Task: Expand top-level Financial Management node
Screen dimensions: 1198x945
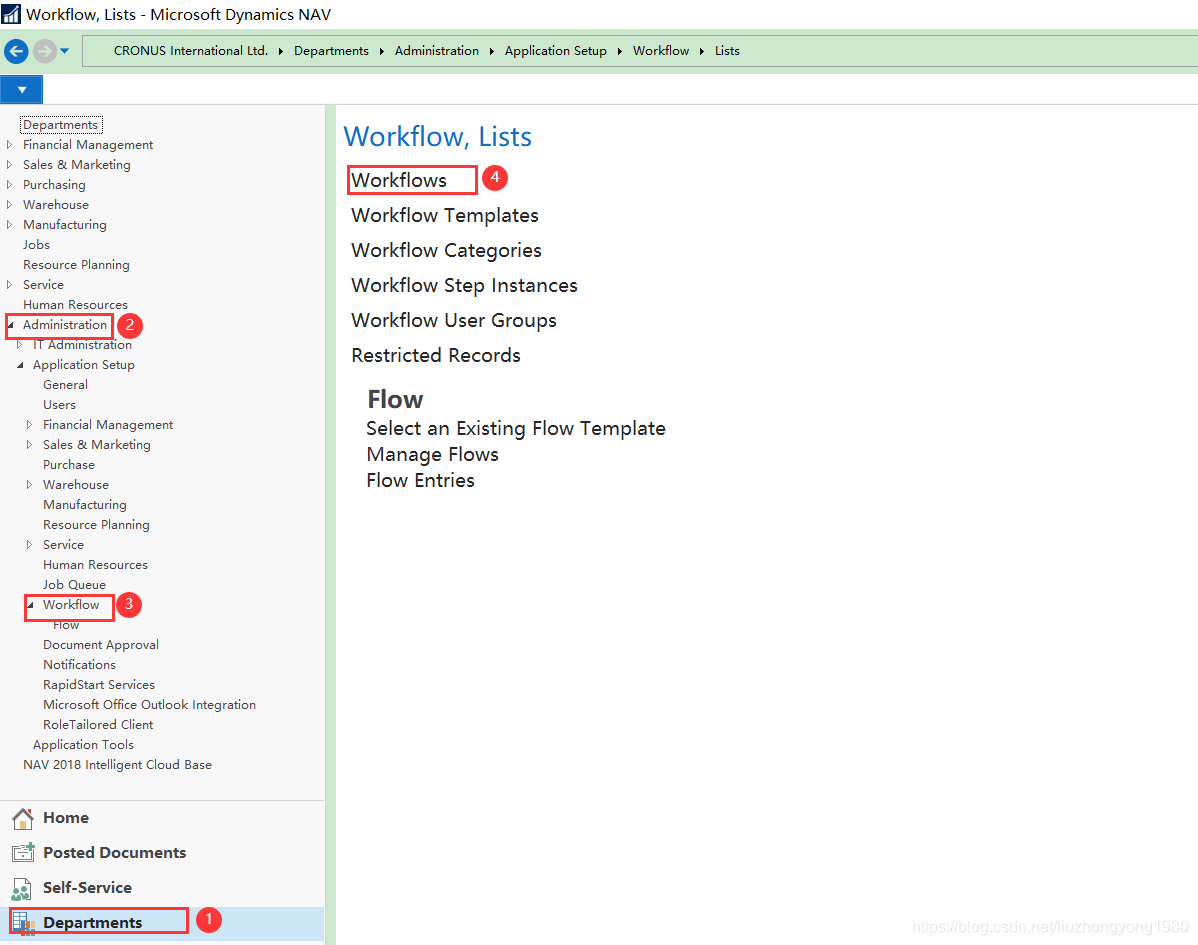Action: (x=9, y=144)
